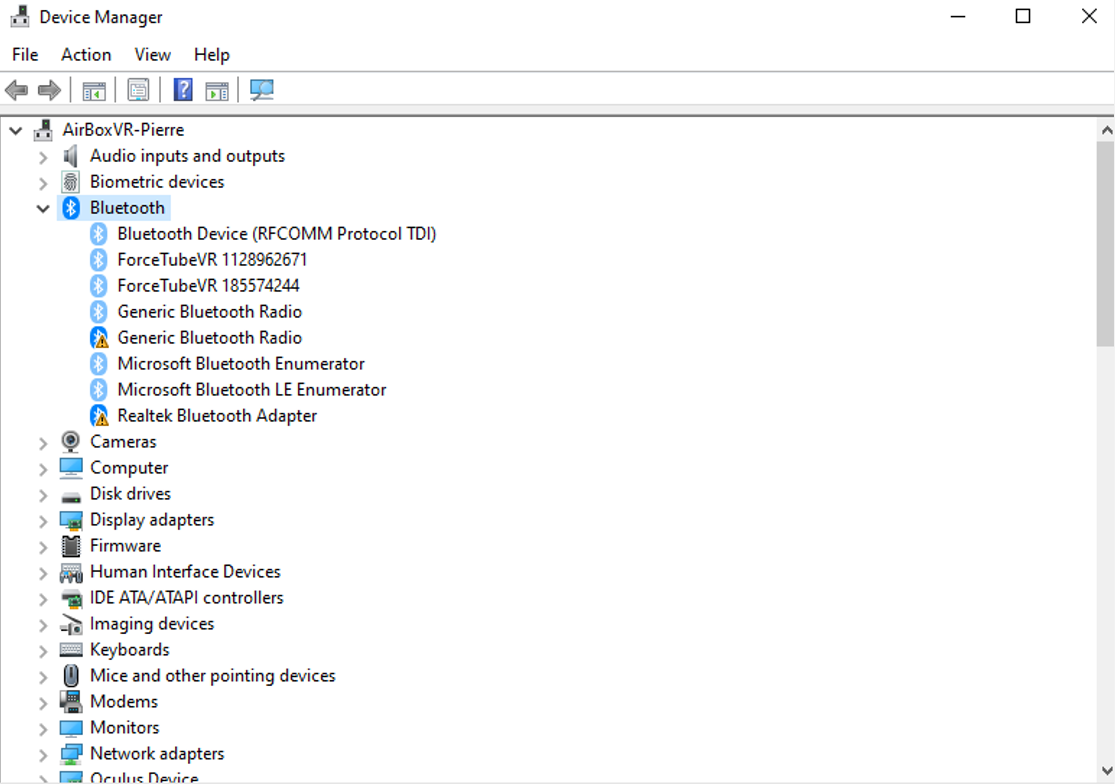
Task: Expand the Disk drives category
Action: (43, 494)
